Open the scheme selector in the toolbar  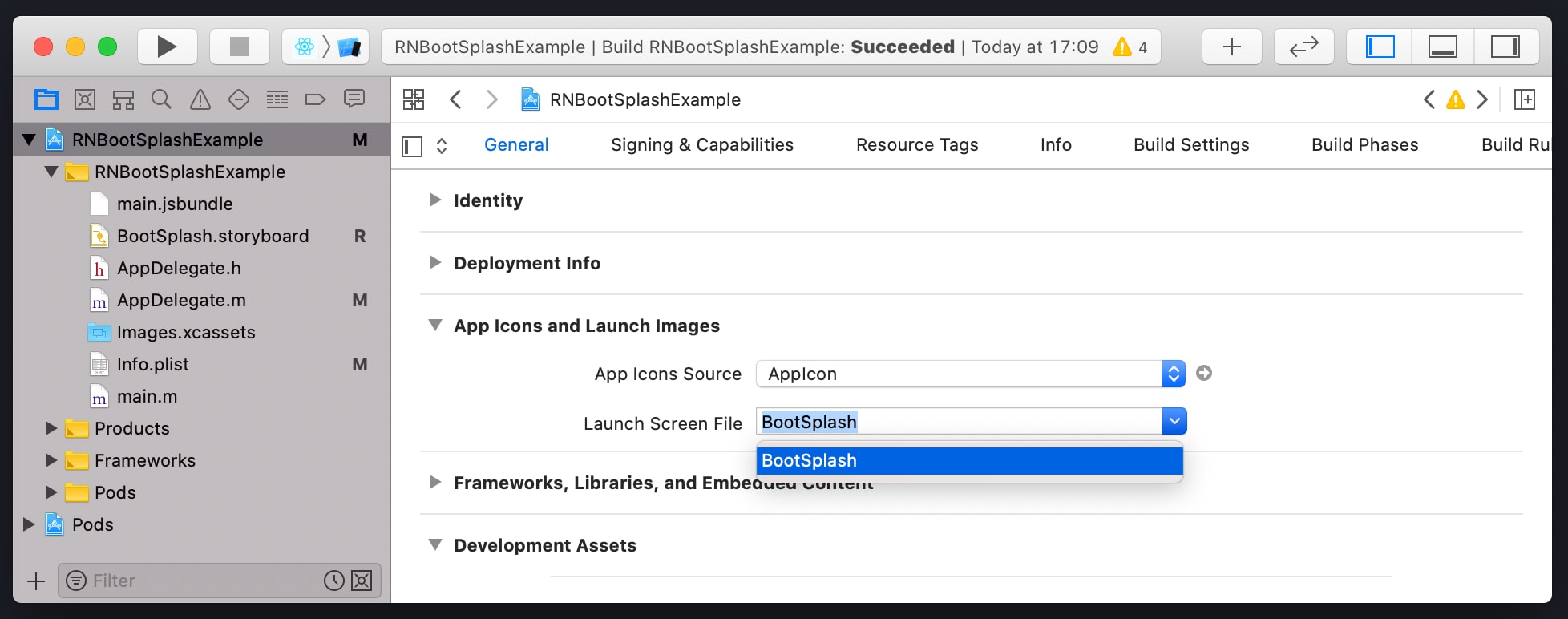point(325,47)
